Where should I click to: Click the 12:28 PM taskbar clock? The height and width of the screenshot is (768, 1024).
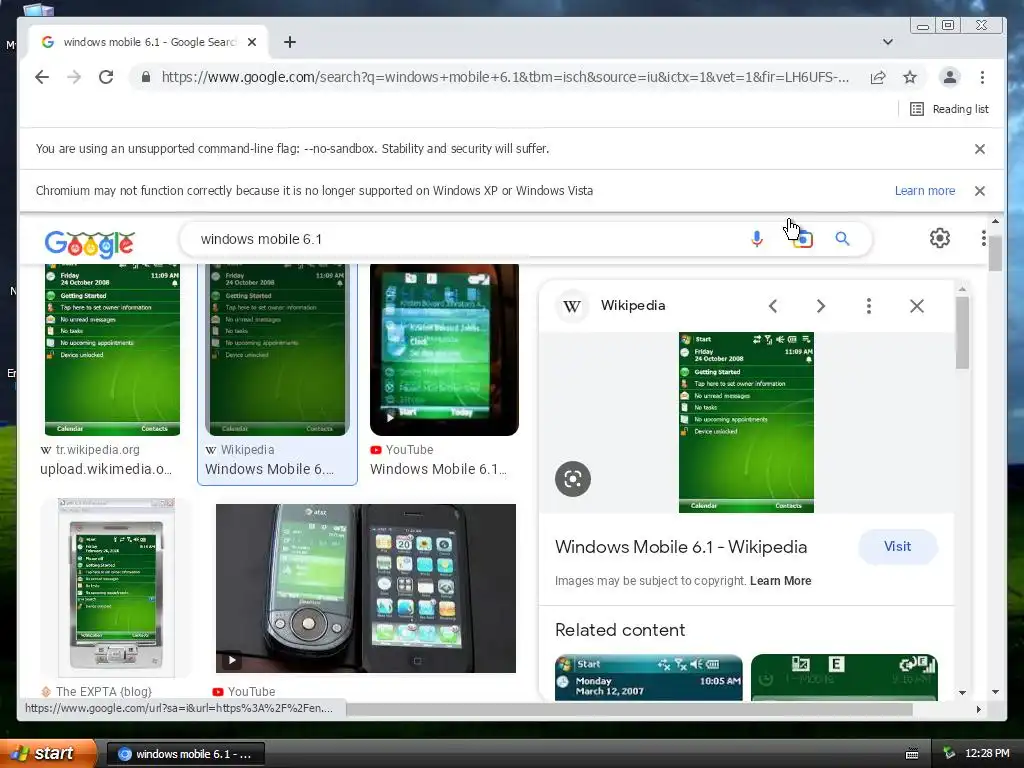tap(987, 753)
